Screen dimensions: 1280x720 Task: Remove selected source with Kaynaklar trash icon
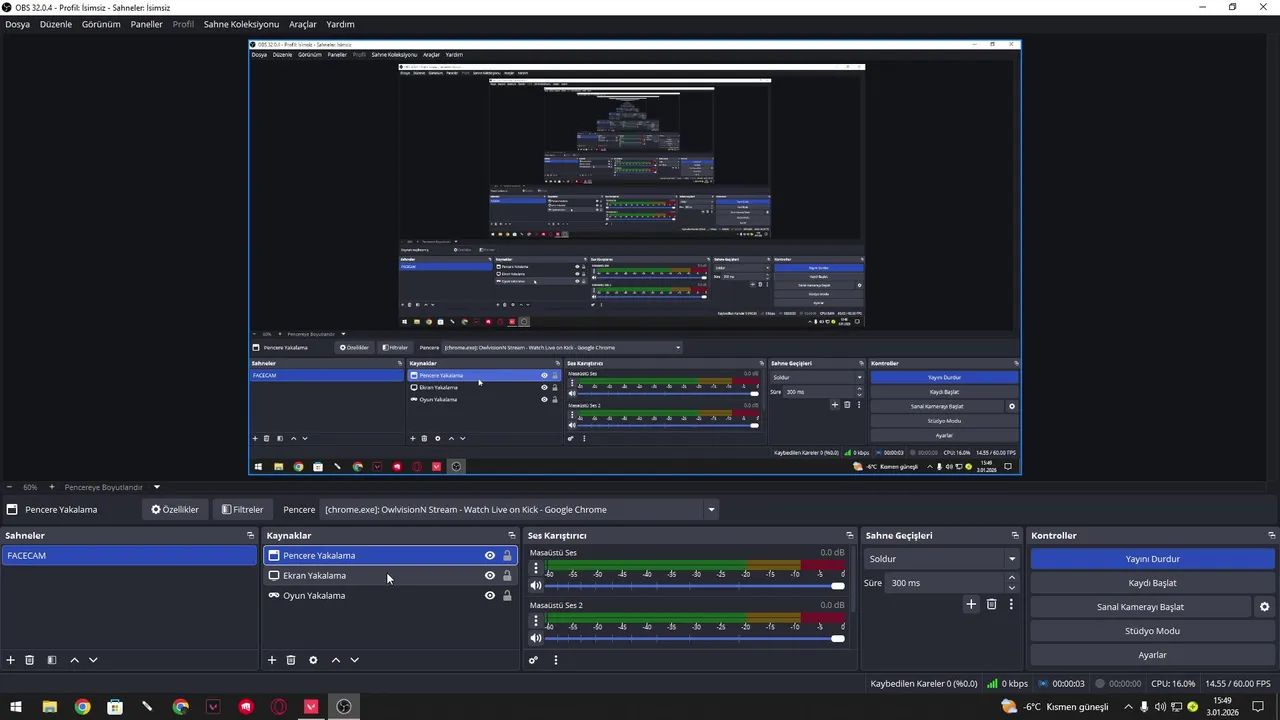tap(291, 660)
